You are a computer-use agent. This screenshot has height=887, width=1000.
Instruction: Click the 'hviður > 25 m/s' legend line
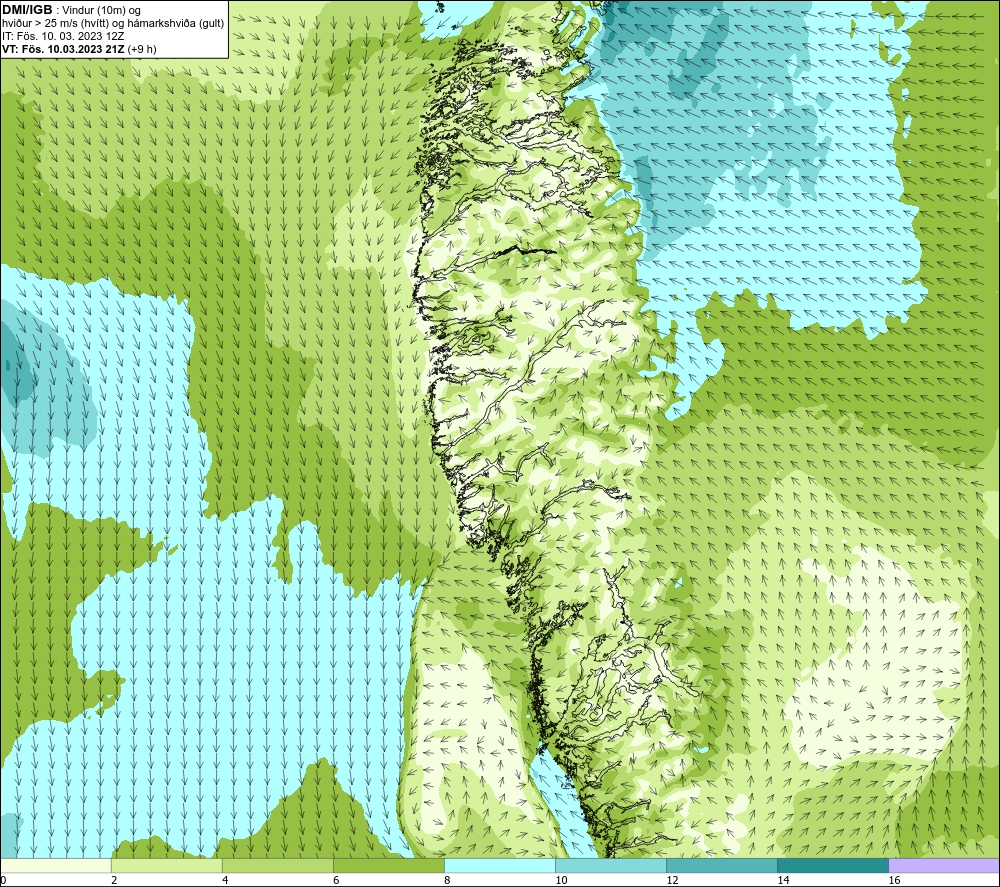coord(113,23)
